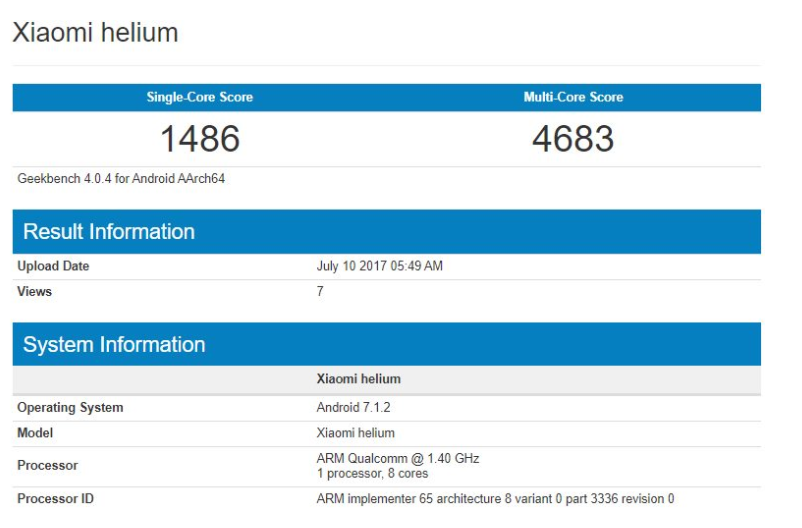
Task: Select the ARM Qualcomm @ 1.40 GHz text
Action: point(398,458)
